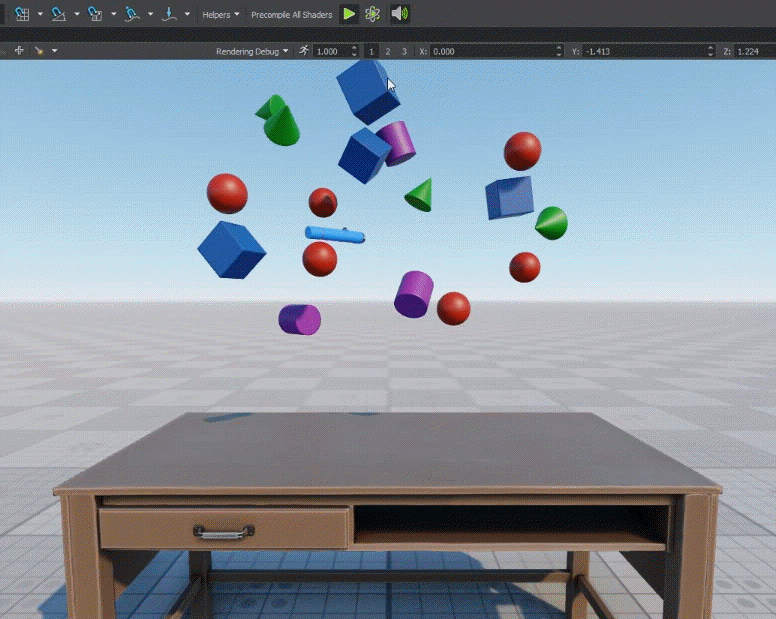Select the table's metal drawer handle

coord(224,532)
